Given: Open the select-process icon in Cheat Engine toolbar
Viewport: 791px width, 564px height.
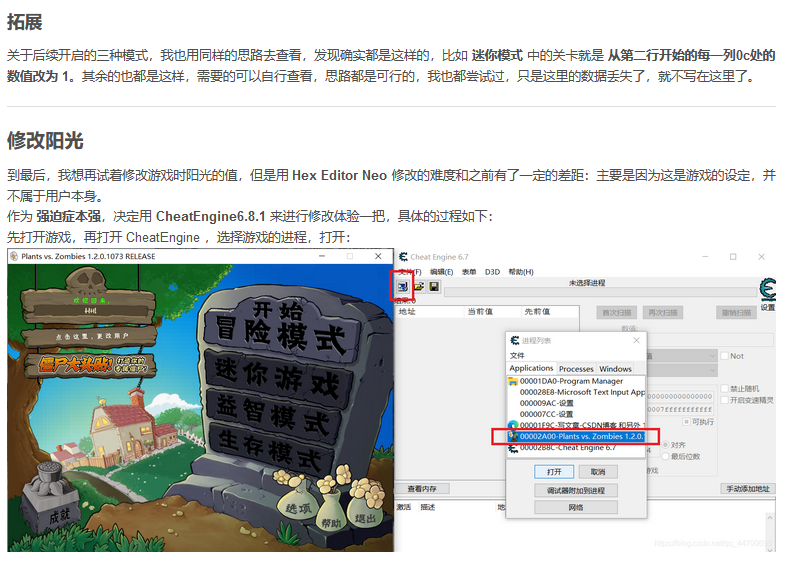Looking at the screenshot, I should [402, 287].
